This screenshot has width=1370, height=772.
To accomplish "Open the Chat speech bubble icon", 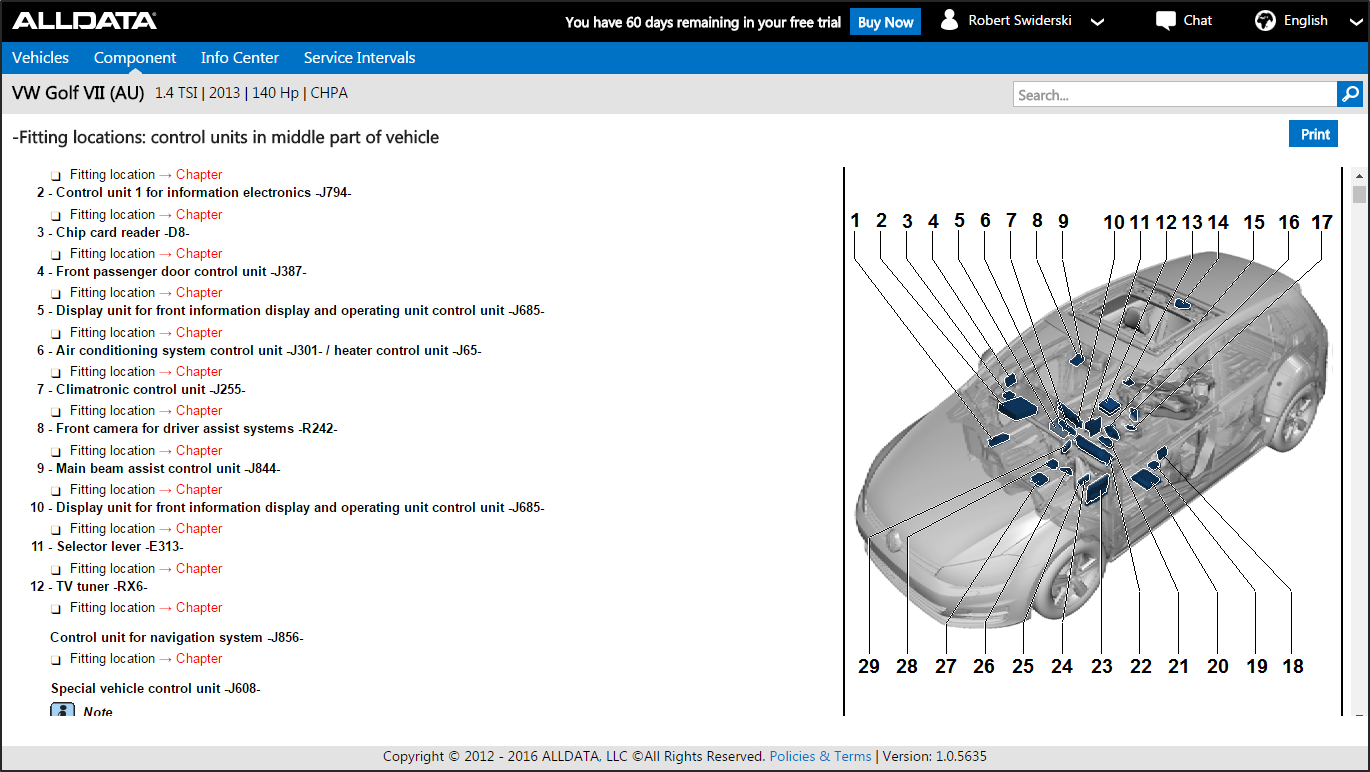I will (x=1165, y=21).
